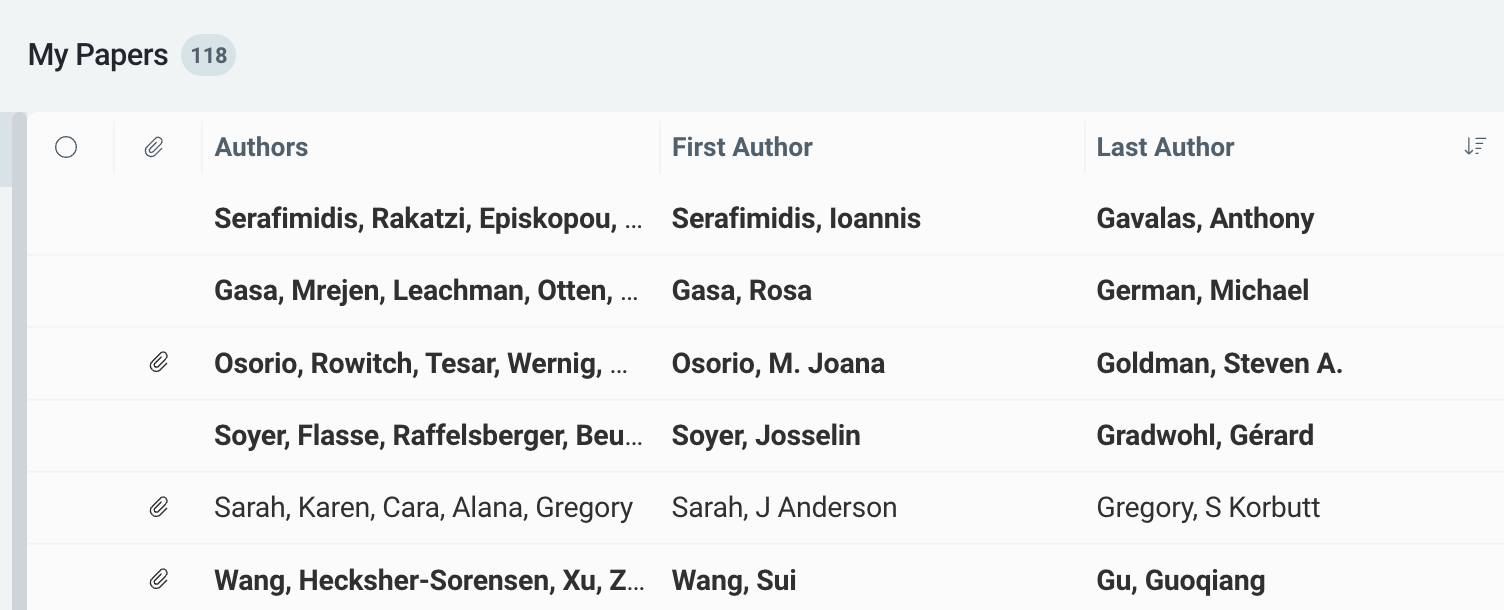1504x610 pixels.
Task: Sort by the Last Author column
Action: 1165,147
